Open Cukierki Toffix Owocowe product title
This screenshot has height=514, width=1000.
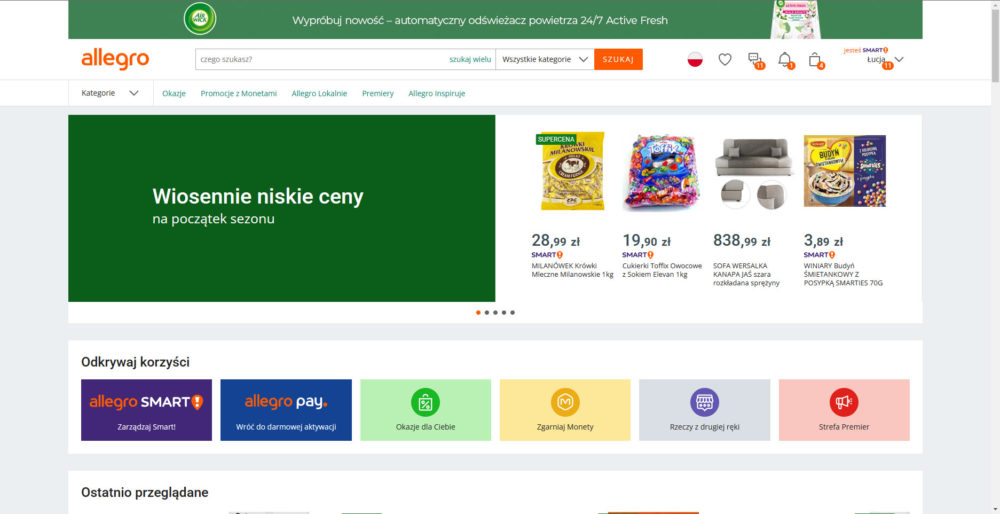pos(662,270)
